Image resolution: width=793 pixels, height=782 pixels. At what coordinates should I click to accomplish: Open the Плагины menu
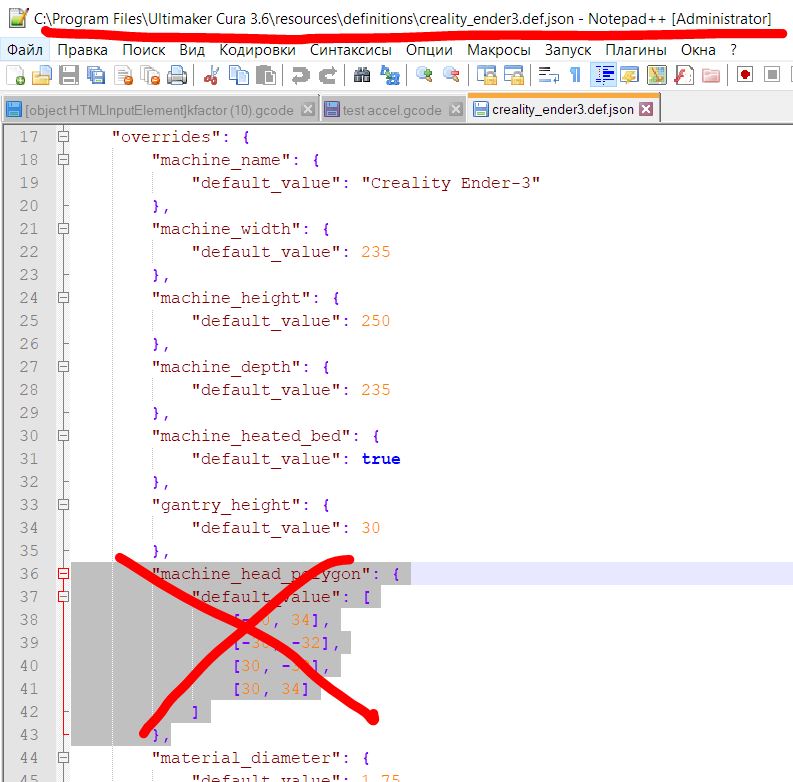click(x=628, y=49)
